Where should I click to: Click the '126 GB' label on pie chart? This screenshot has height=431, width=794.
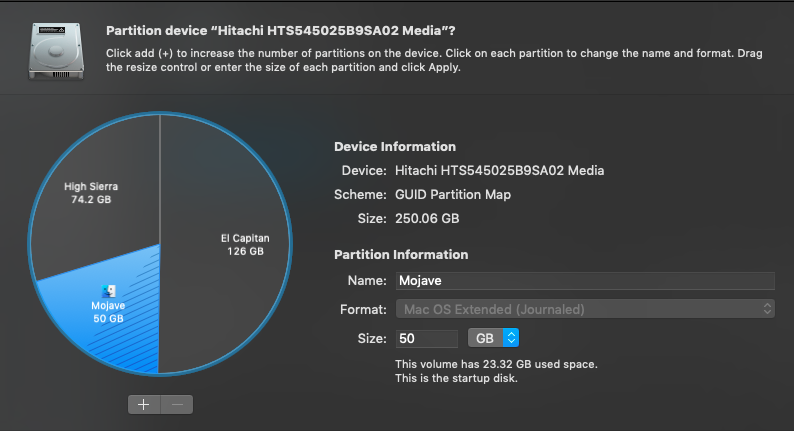tap(245, 251)
